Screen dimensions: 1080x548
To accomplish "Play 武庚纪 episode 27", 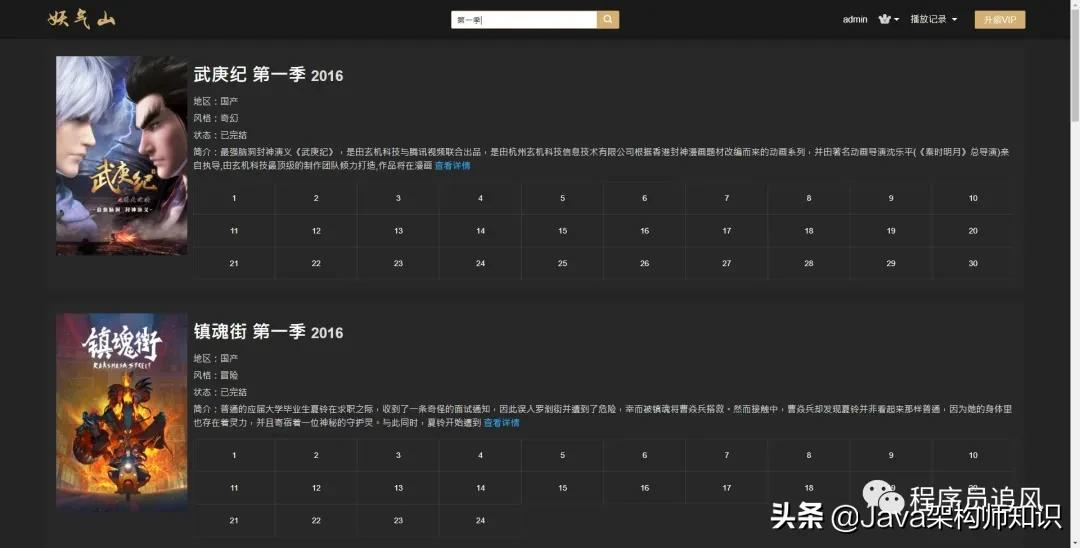I will (727, 263).
